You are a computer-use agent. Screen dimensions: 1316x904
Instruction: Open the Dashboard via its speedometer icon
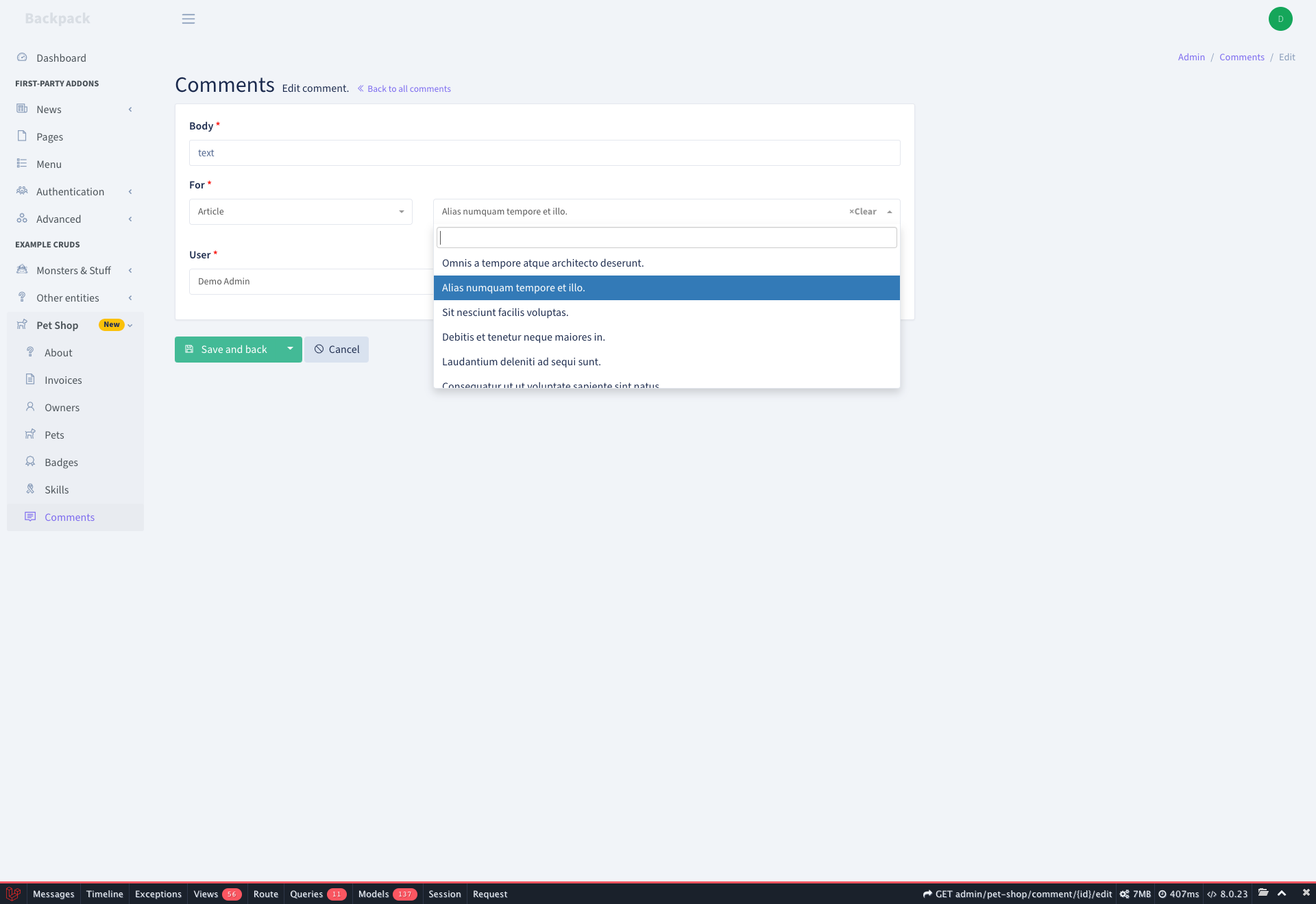tap(23, 58)
